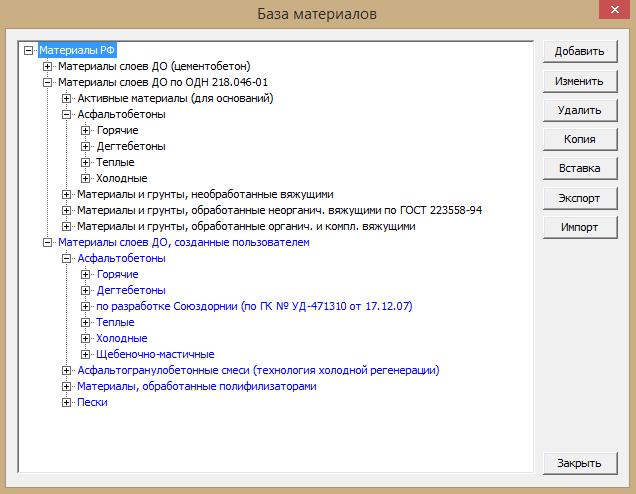Image resolution: width=636 pixels, height=494 pixels.
Task: Select item обработанные органич. и компл. вяжущими
Action: pyautogui.click(x=246, y=226)
